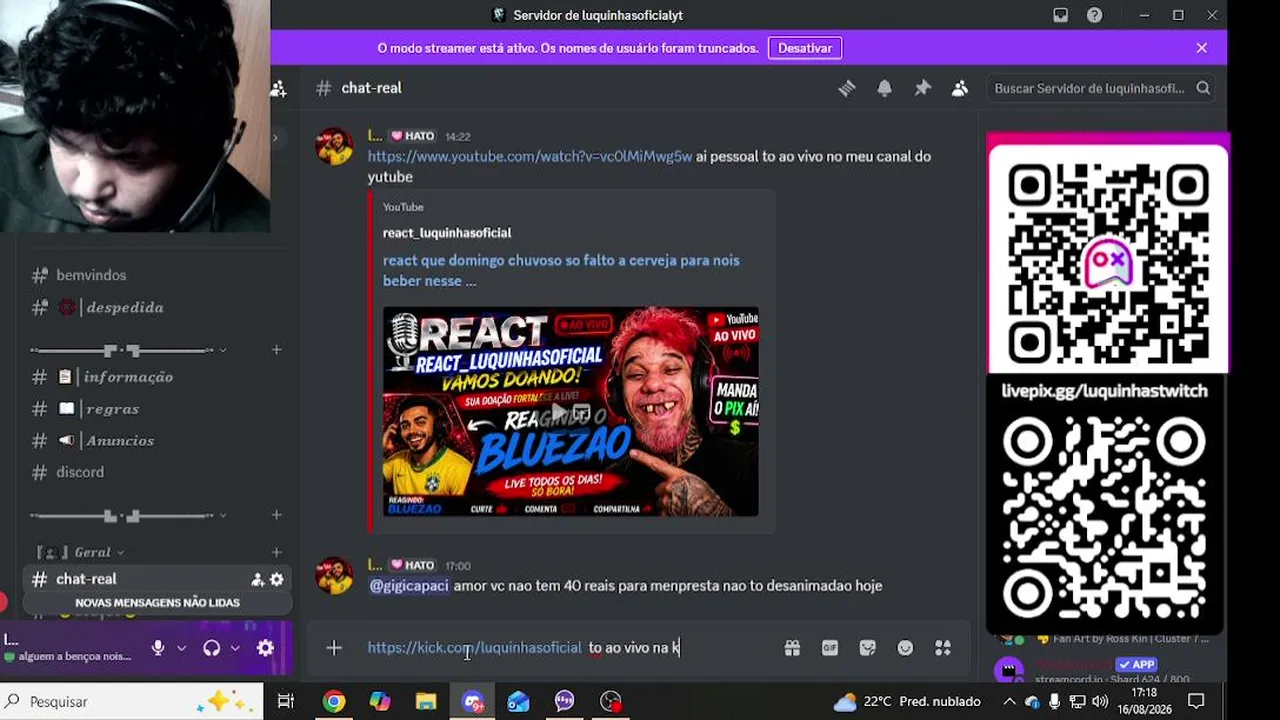The height and width of the screenshot is (720, 1280).
Task: Open headphone output options arrow
Action: [x=235, y=648]
